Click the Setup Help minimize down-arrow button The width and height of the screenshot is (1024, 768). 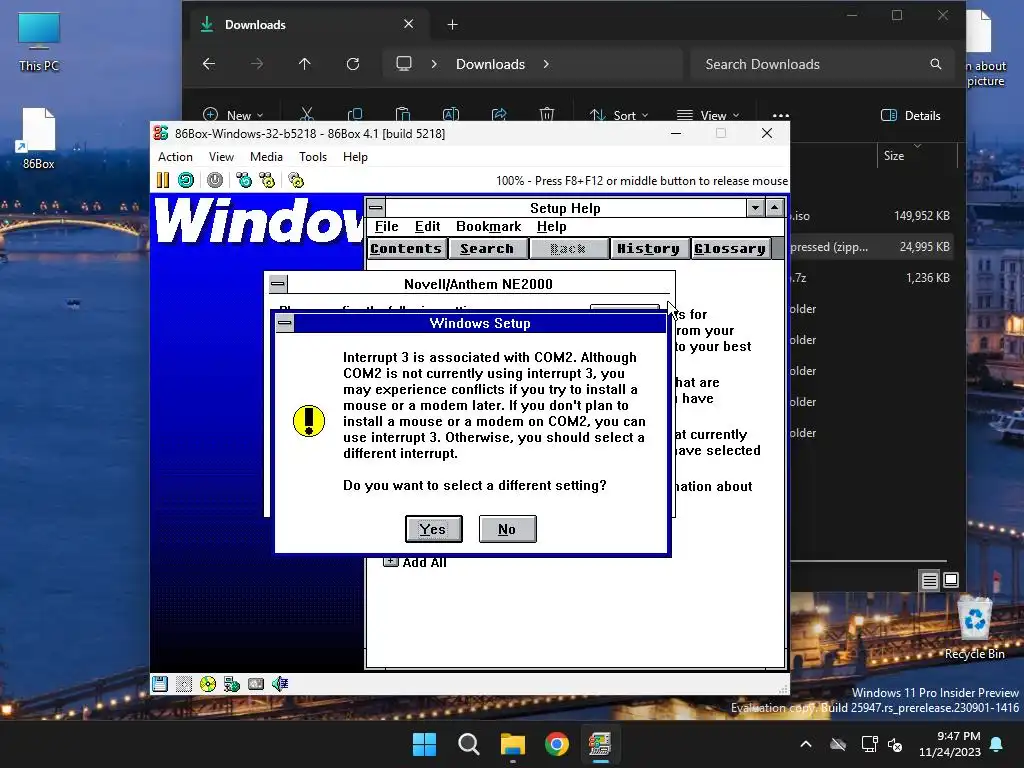coord(756,208)
